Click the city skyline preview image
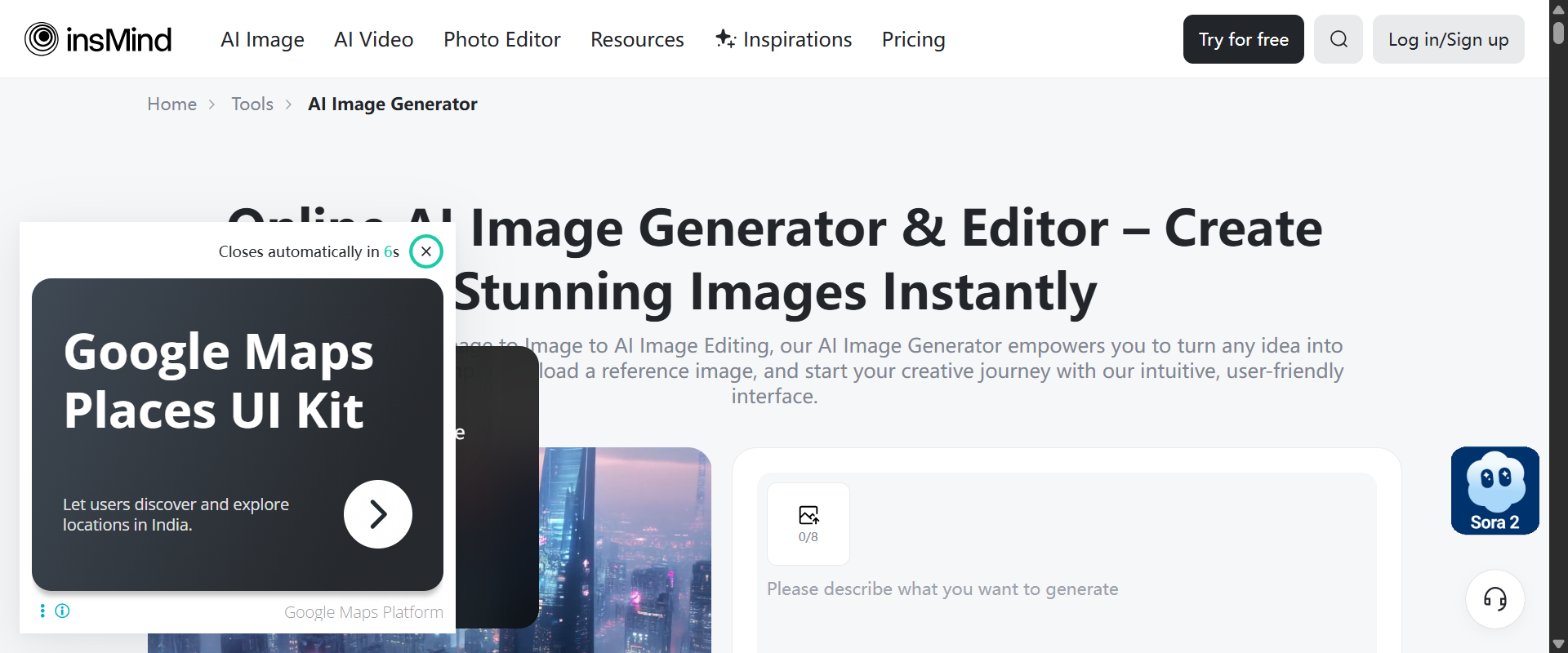 pos(625,550)
